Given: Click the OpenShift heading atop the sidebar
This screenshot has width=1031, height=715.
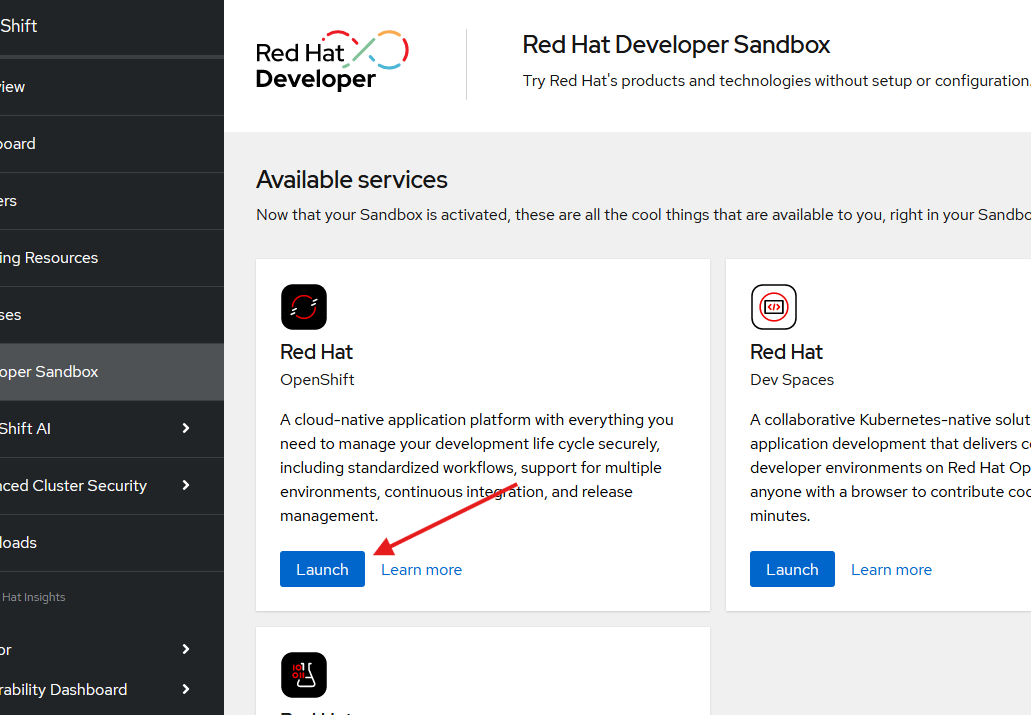Looking at the screenshot, I should pos(18,26).
